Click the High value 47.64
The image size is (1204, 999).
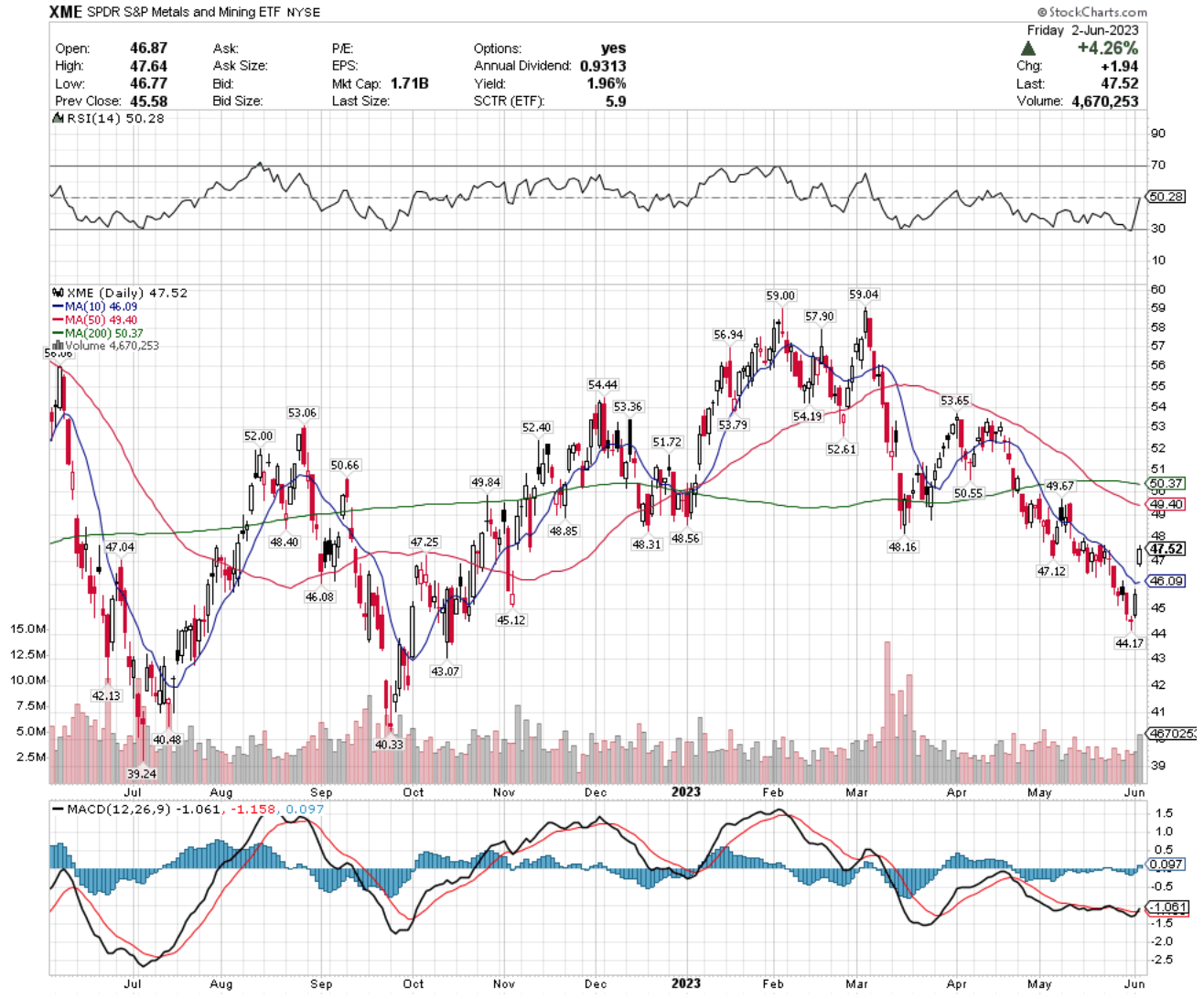tap(149, 66)
